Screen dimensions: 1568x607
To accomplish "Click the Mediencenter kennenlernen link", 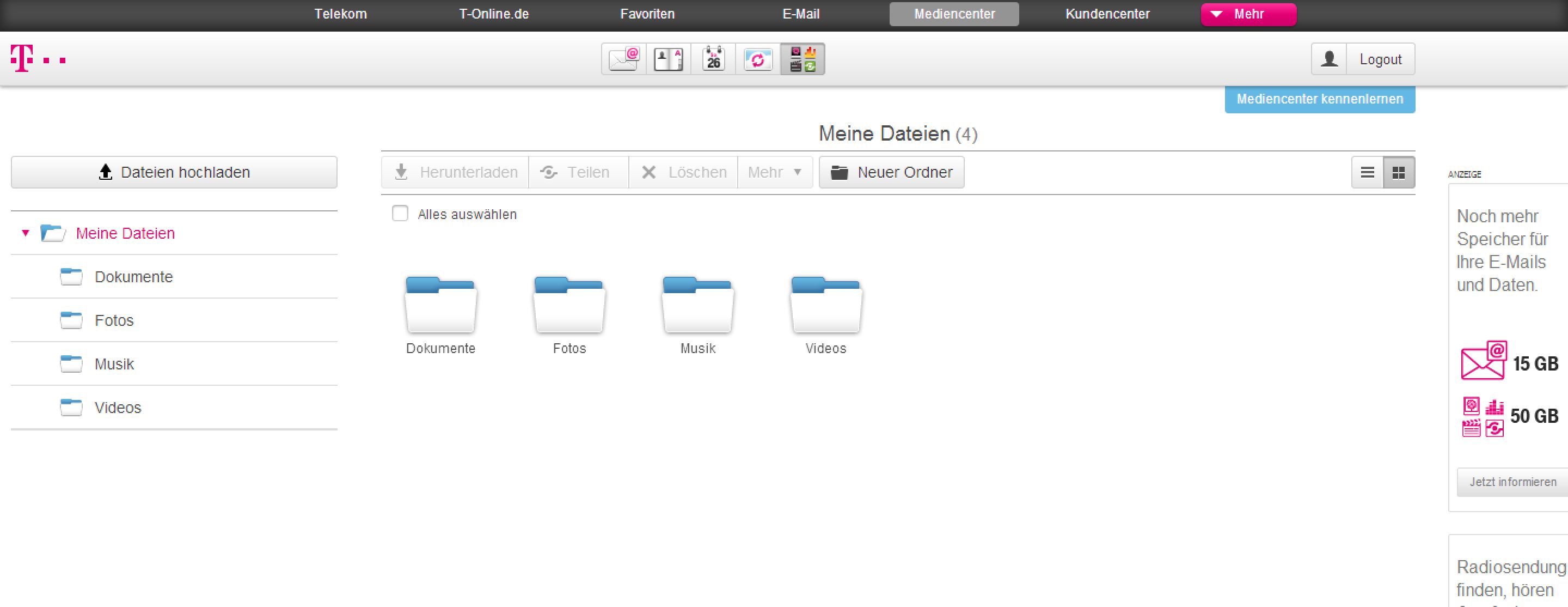I will (x=1320, y=99).
